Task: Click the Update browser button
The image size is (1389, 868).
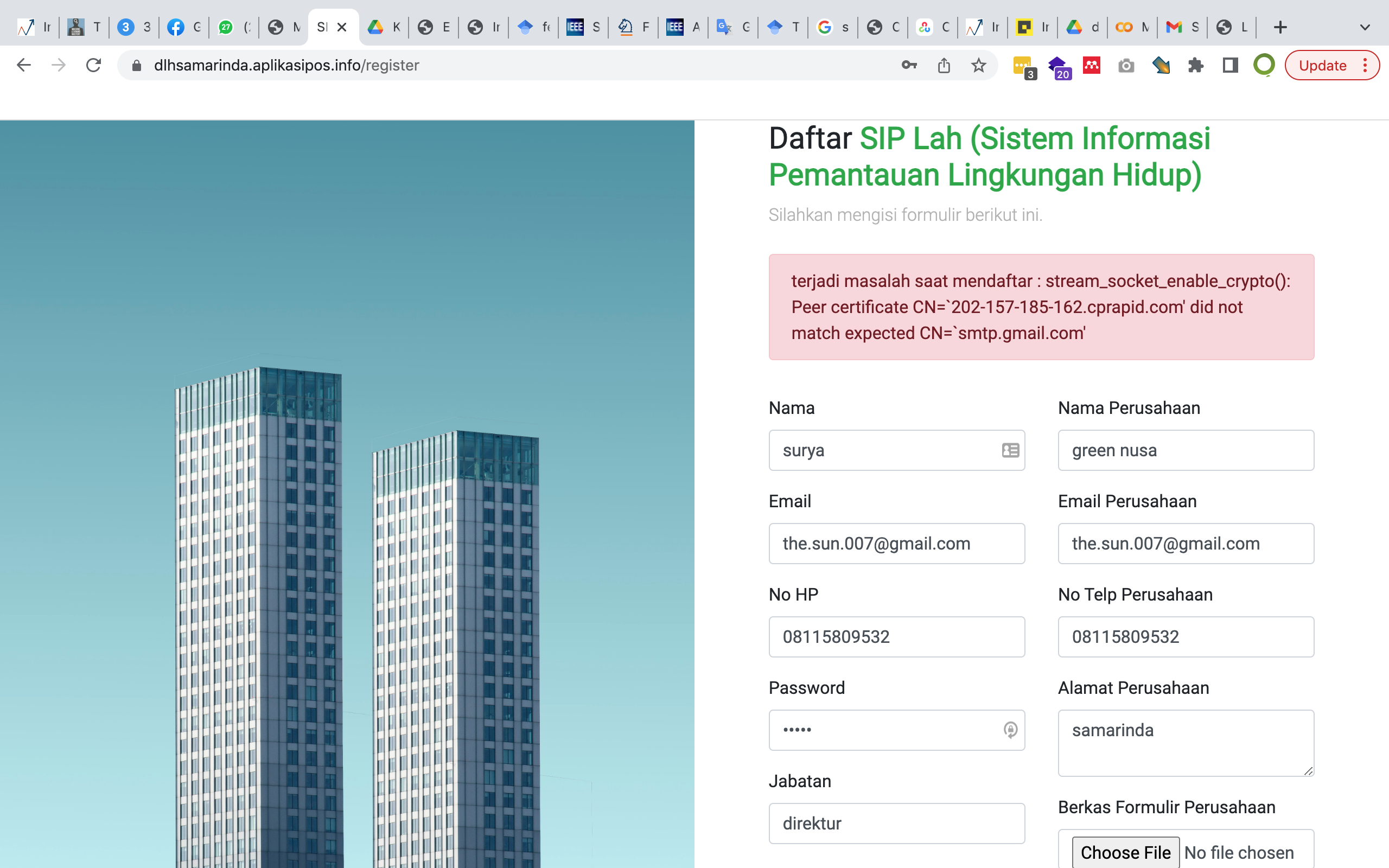Action: 1322,66
